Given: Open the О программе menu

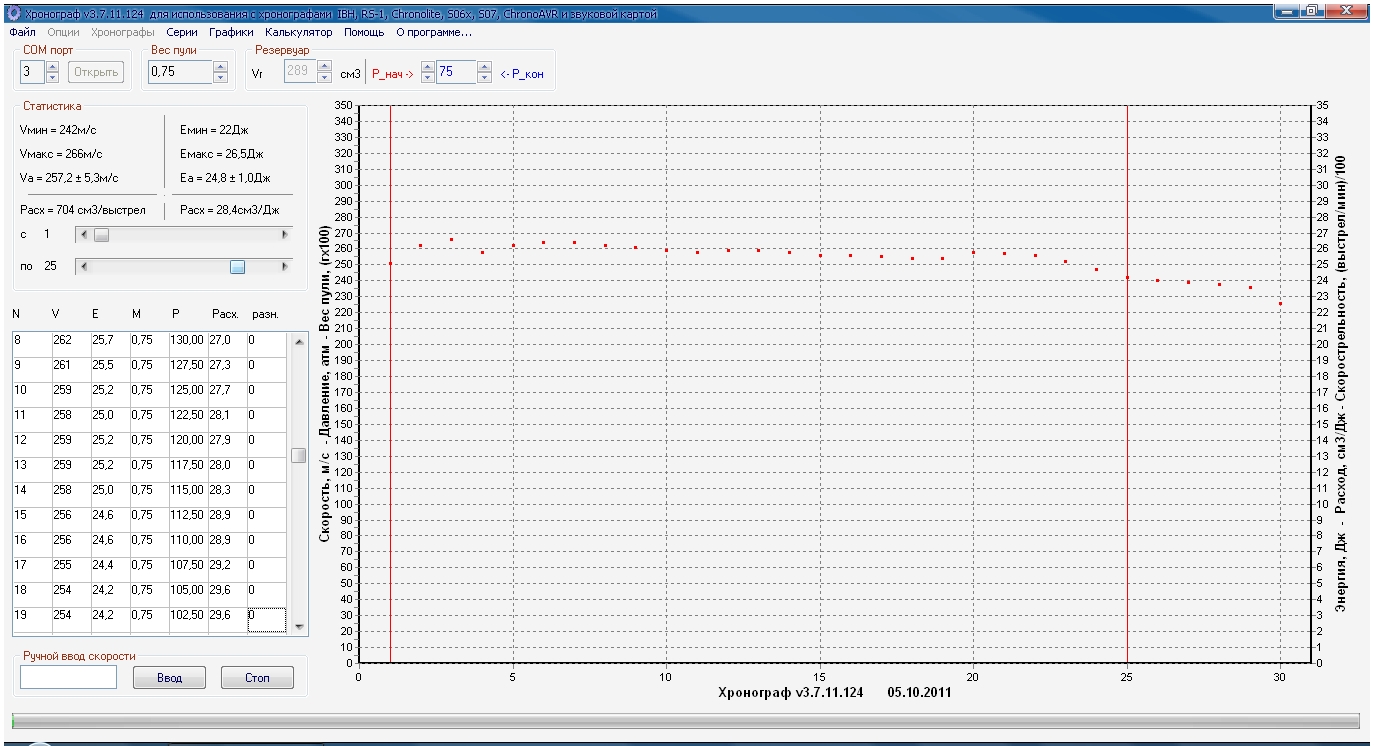Looking at the screenshot, I should (434, 32).
